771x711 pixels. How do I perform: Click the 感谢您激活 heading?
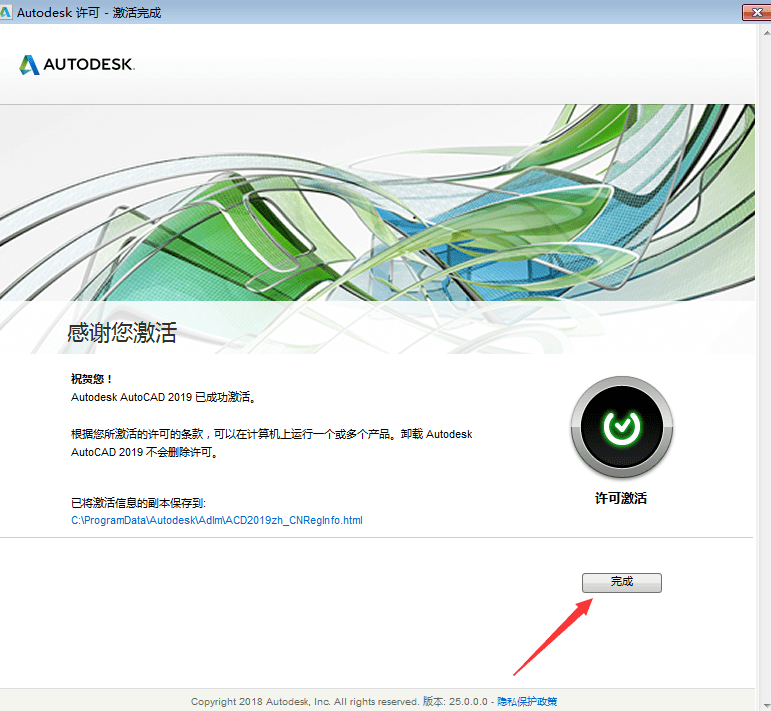point(122,332)
